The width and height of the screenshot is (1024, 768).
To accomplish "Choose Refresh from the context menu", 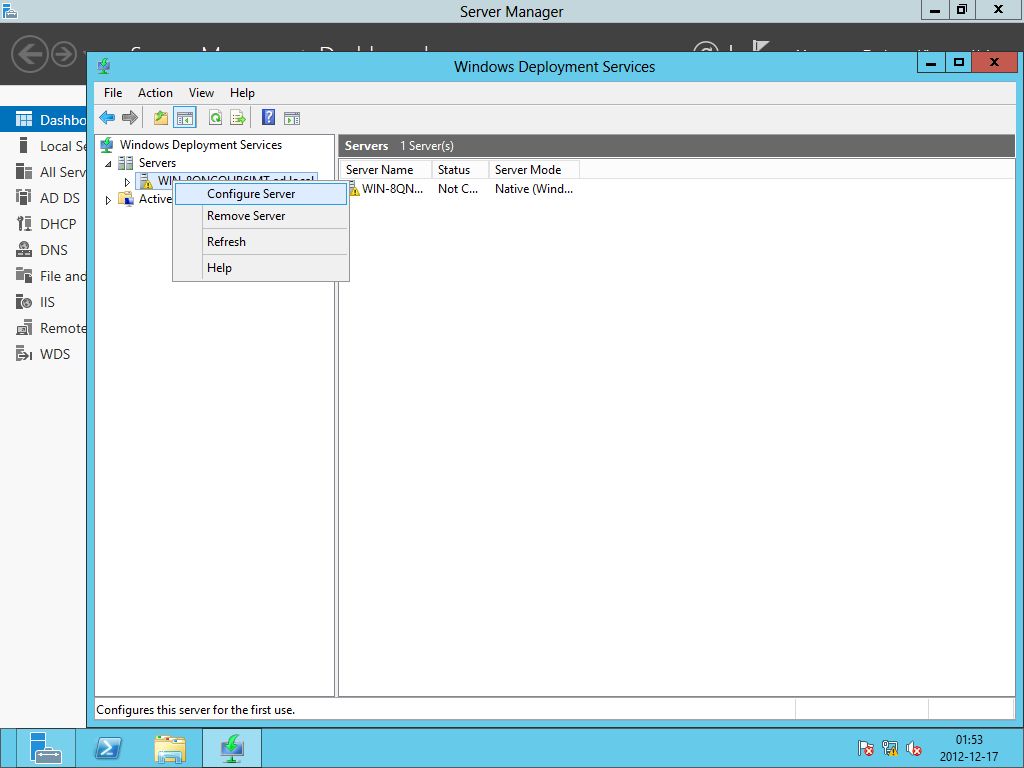I will tap(261, 242).
